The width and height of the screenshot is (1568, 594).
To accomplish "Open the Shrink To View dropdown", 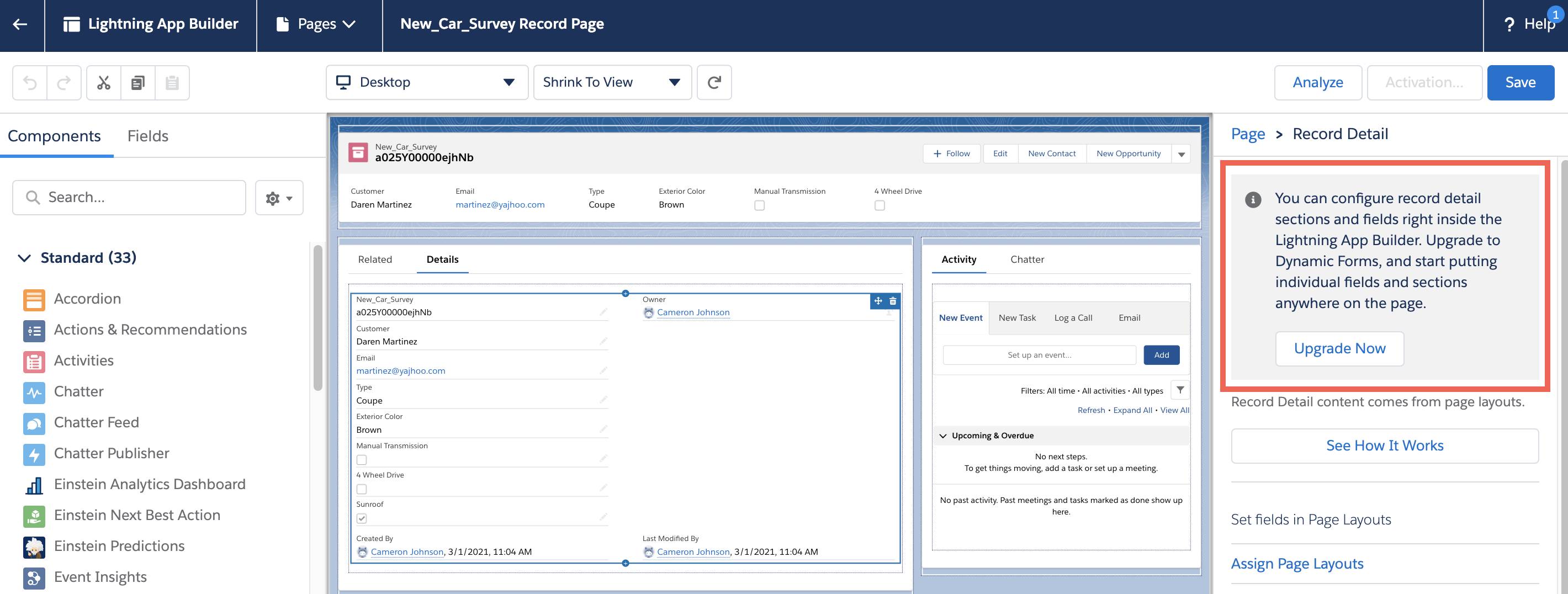I will 612,82.
